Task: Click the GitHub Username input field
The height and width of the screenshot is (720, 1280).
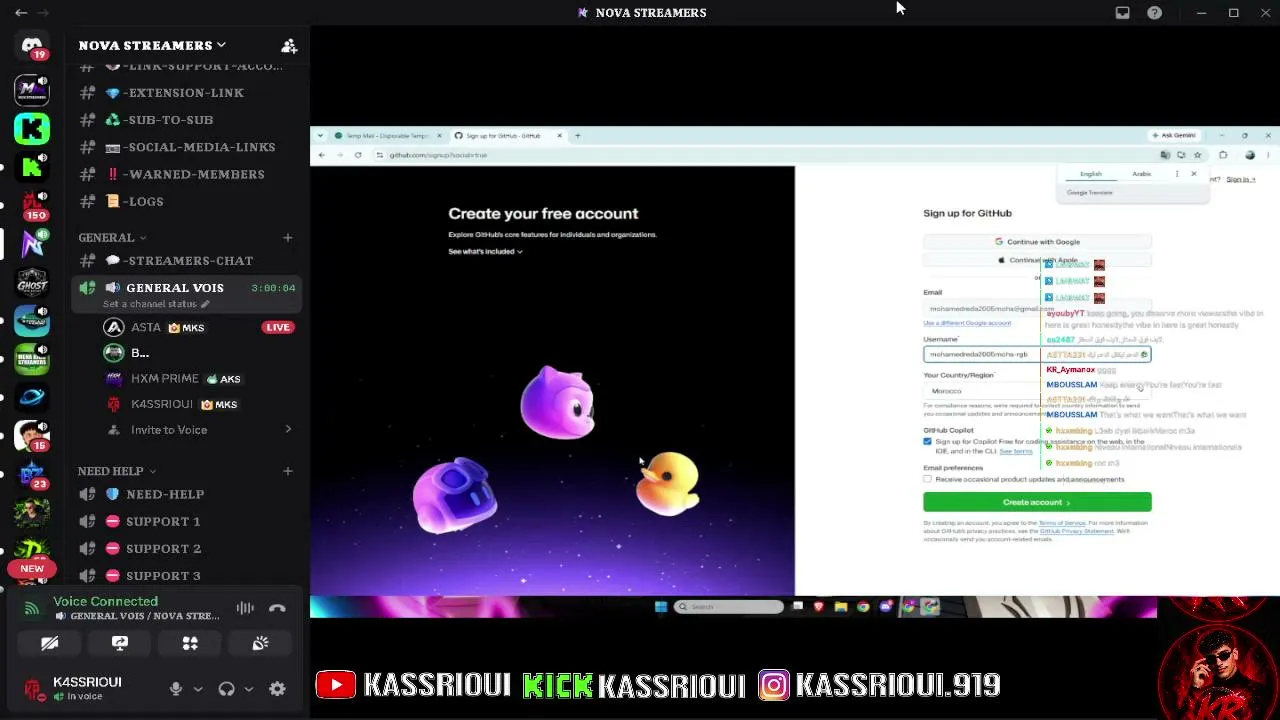Action: [x=1037, y=354]
